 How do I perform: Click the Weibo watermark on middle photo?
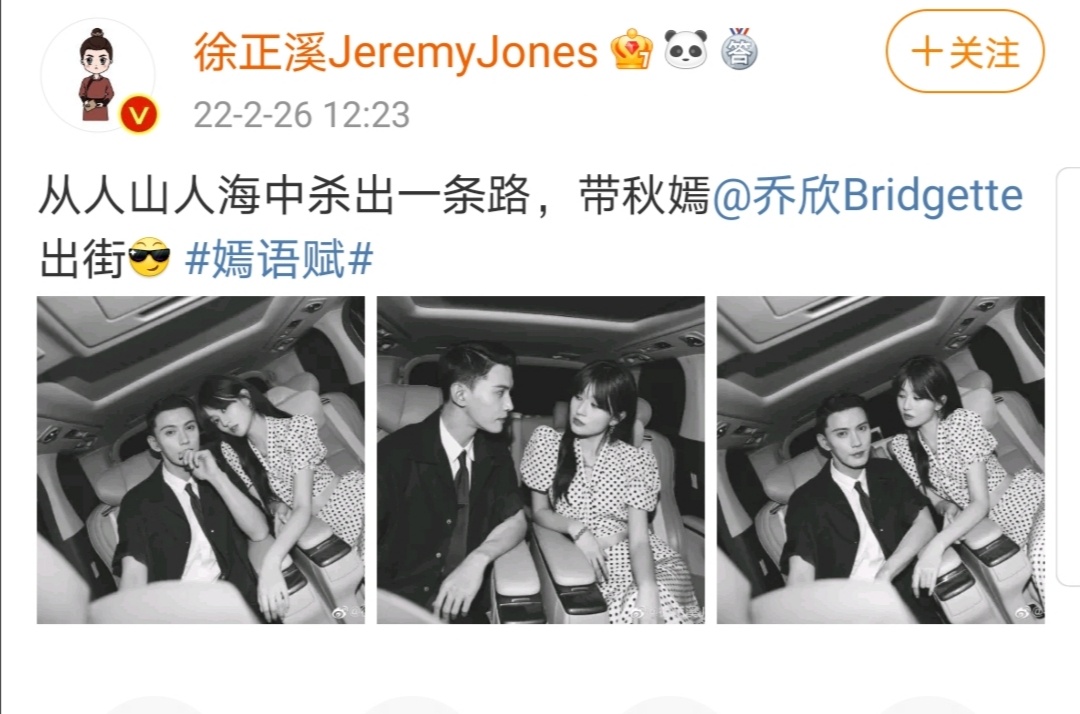pos(667,611)
